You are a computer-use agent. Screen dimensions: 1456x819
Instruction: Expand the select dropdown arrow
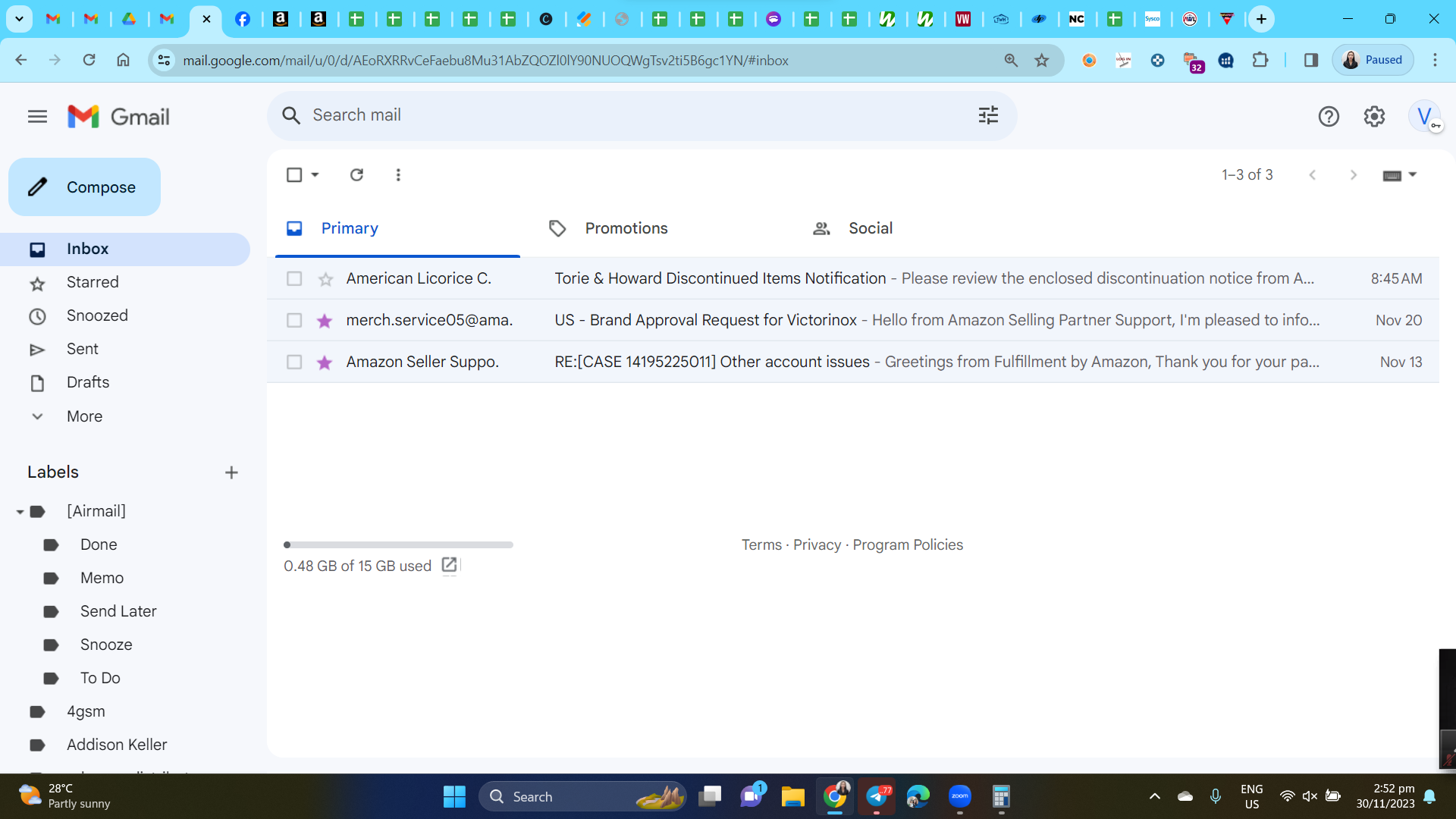pyautogui.click(x=315, y=175)
